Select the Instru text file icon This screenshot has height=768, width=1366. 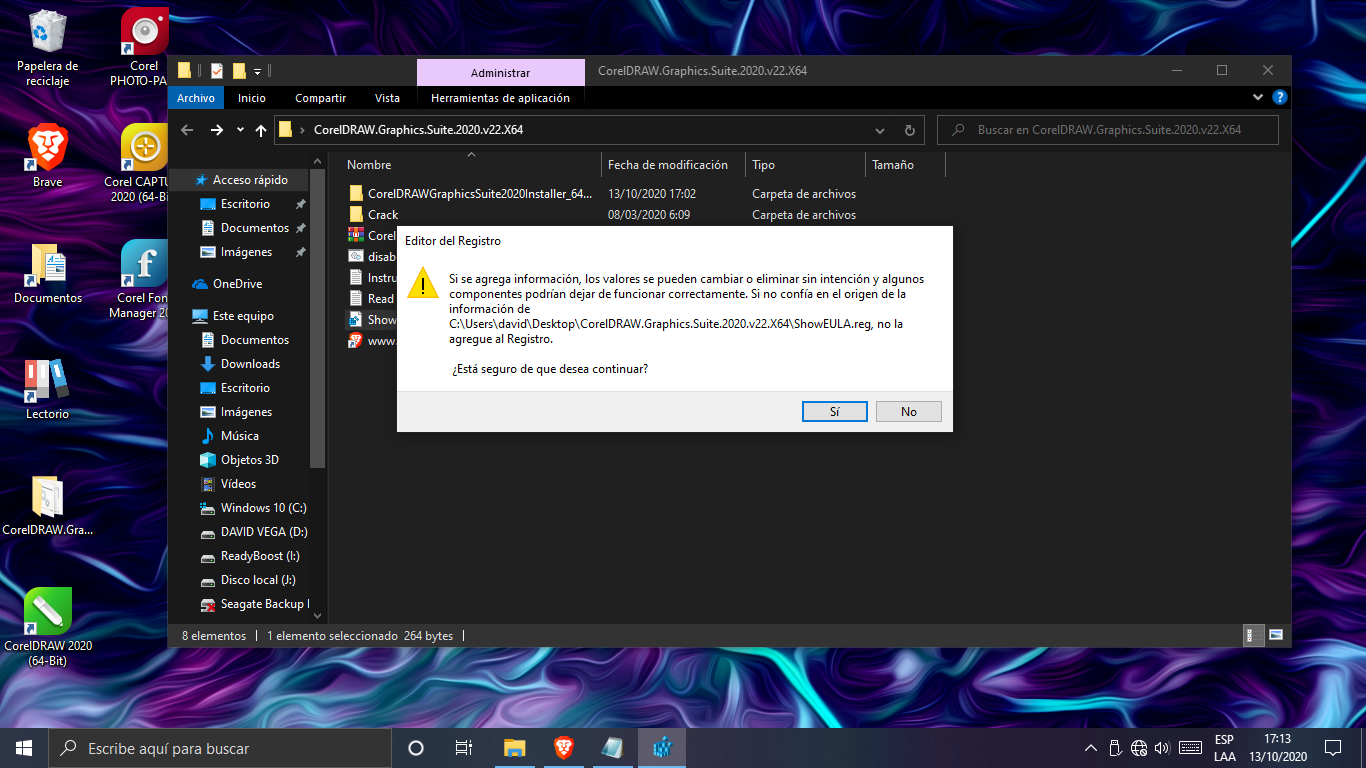(x=355, y=277)
